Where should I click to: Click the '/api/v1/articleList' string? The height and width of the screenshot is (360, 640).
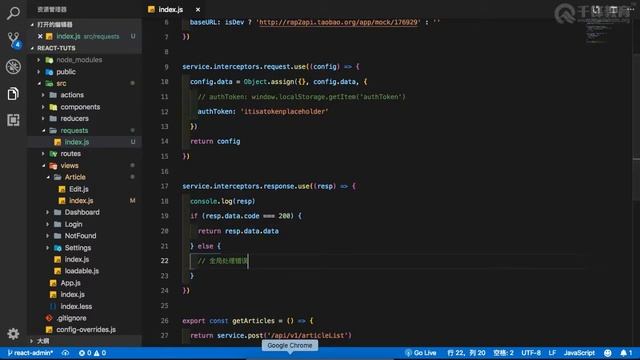pos(309,336)
